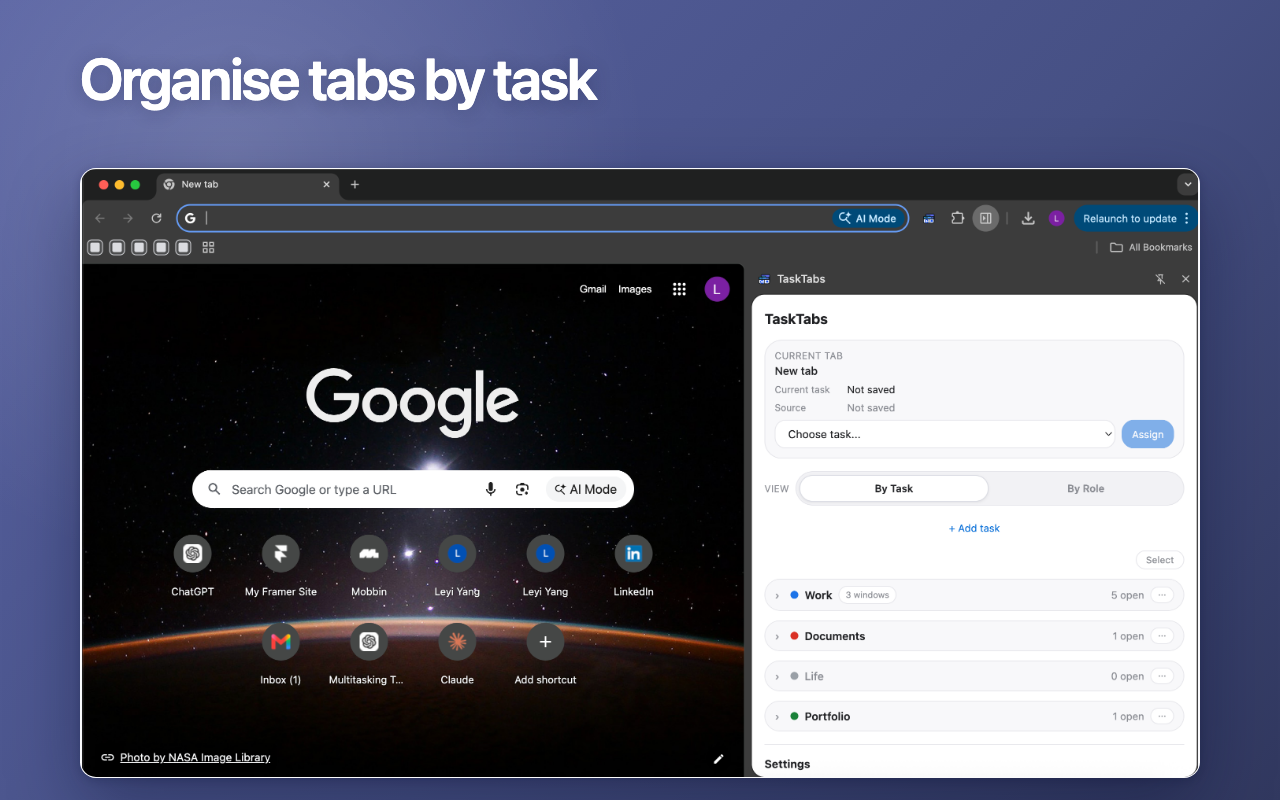Image resolution: width=1280 pixels, height=800 pixels.
Task: Open the Gmail link
Action: (593, 289)
